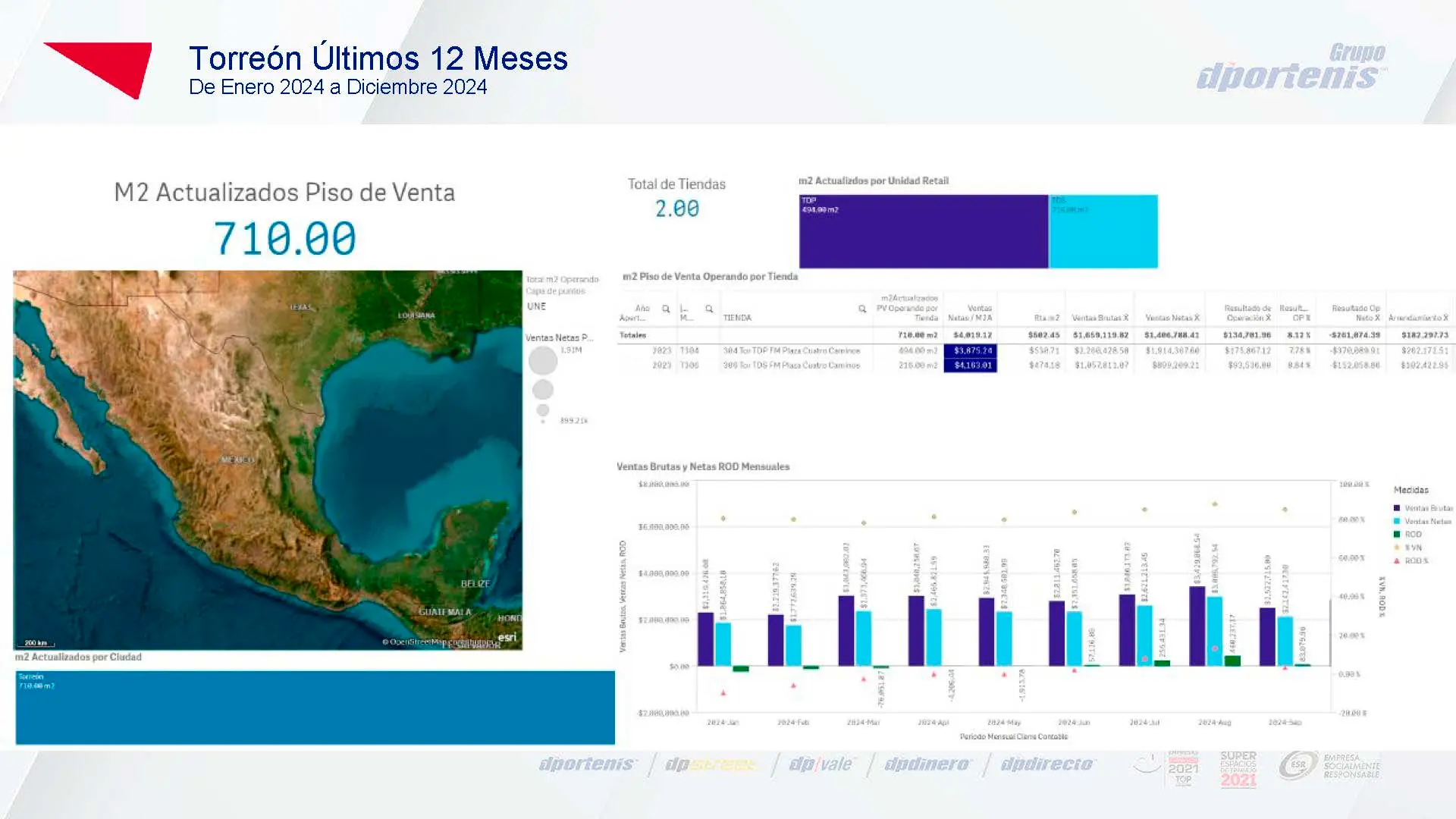
Task: Click the 2024-Jan Ventas Brutas bar
Action: point(705,639)
